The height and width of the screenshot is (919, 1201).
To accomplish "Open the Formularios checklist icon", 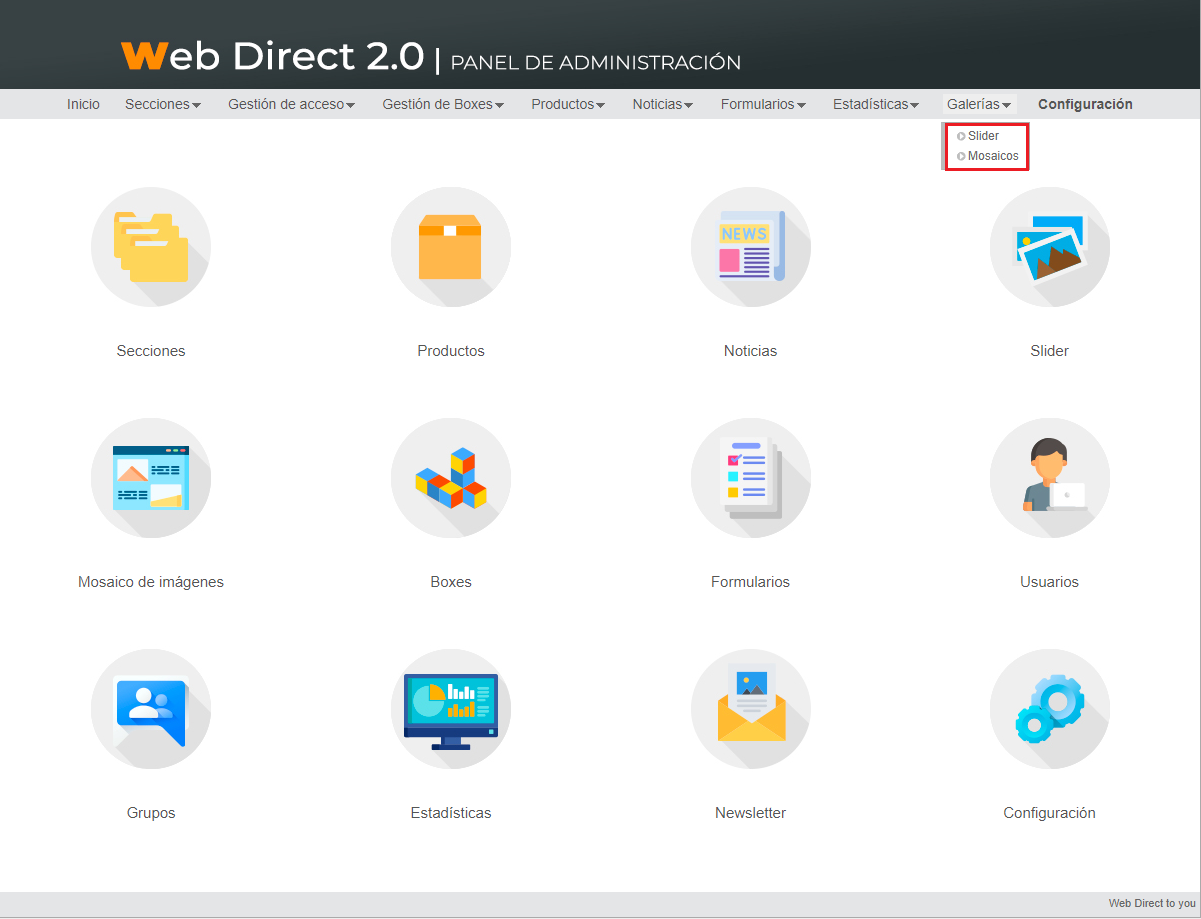I will [750, 478].
